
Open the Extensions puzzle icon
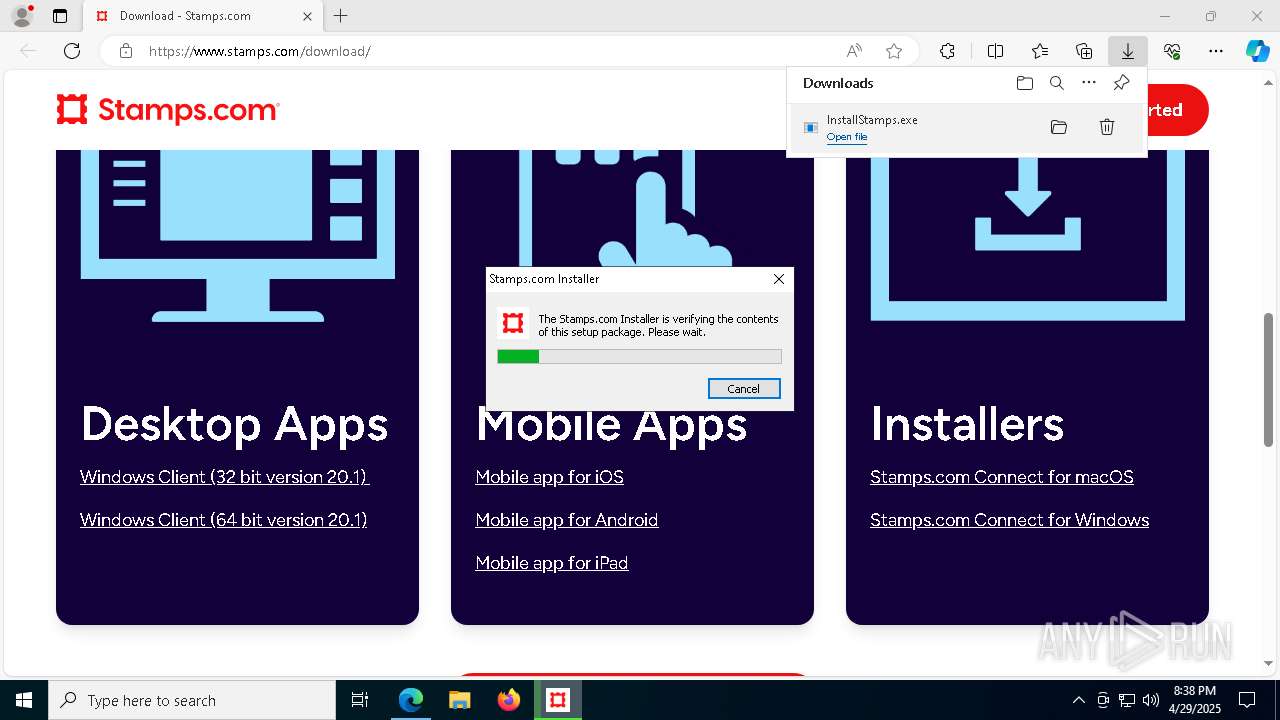tap(947, 51)
